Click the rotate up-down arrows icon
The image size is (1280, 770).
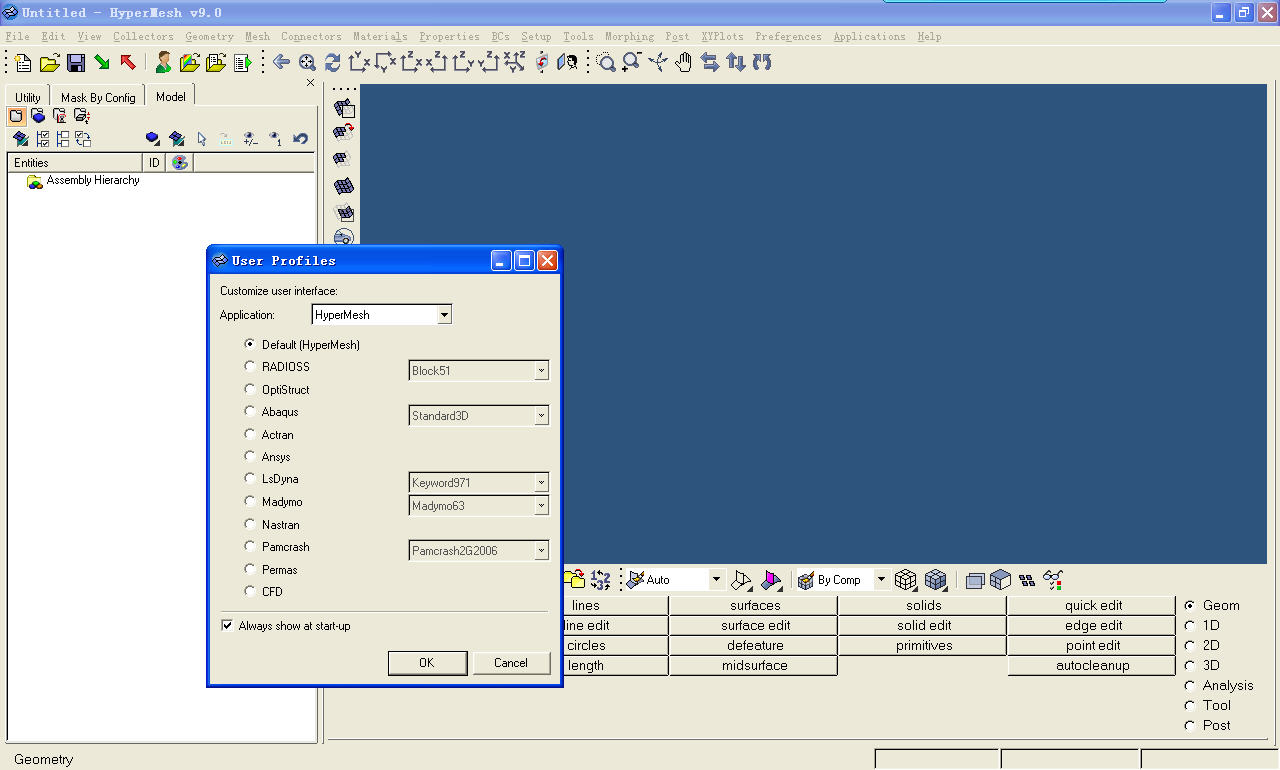pyautogui.click(x=736, y=62)
